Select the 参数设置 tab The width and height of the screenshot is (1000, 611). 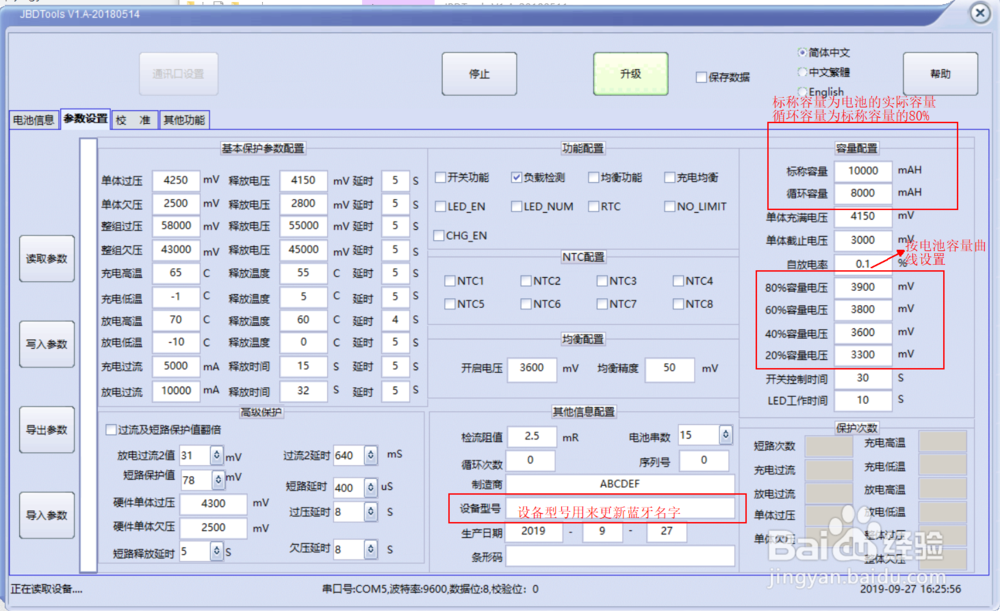[x=85, y=119]
